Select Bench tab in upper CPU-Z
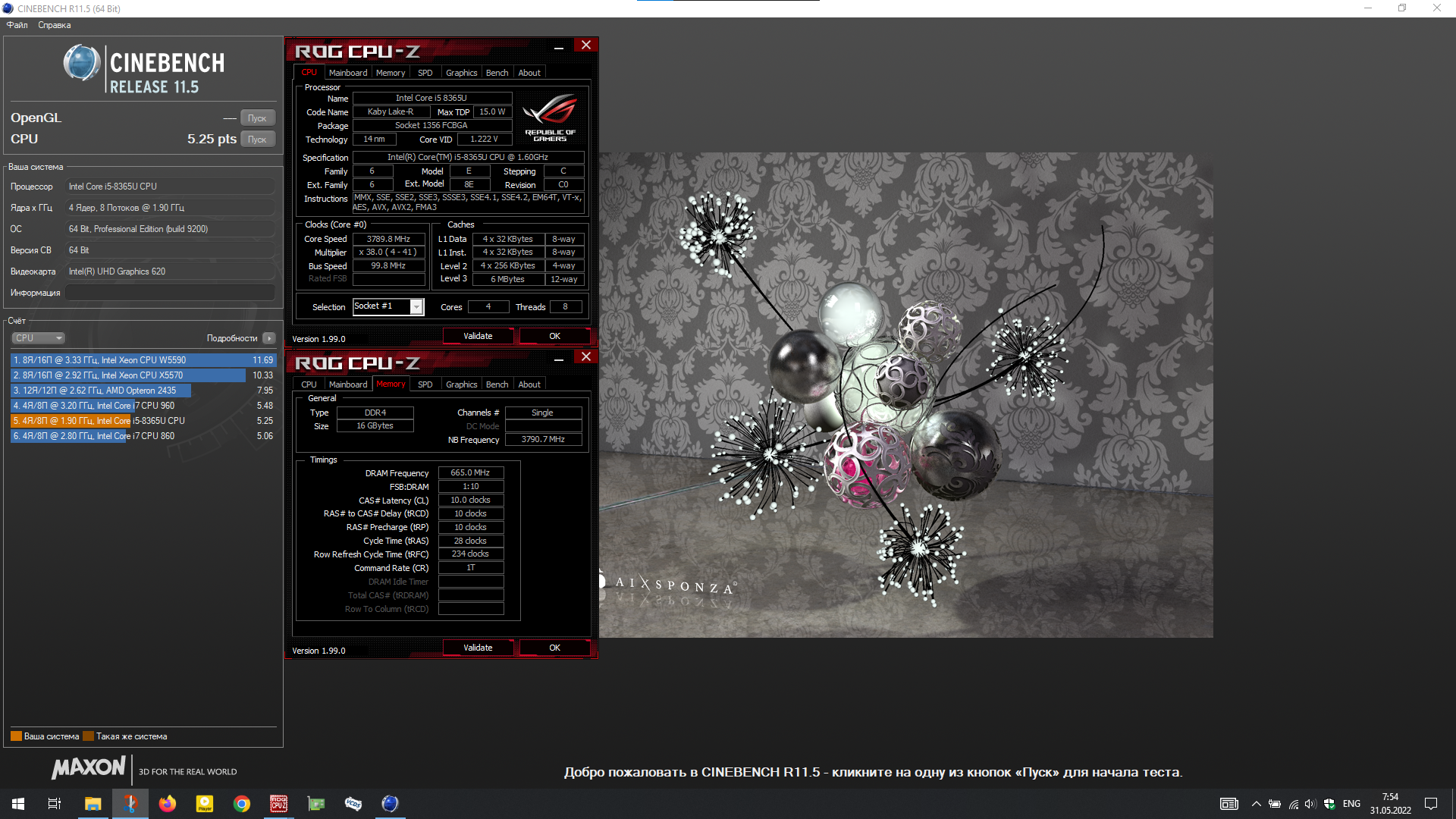The width and height of the screenshot is (1456, 819). pyautogui.click(x=497, y=73)
